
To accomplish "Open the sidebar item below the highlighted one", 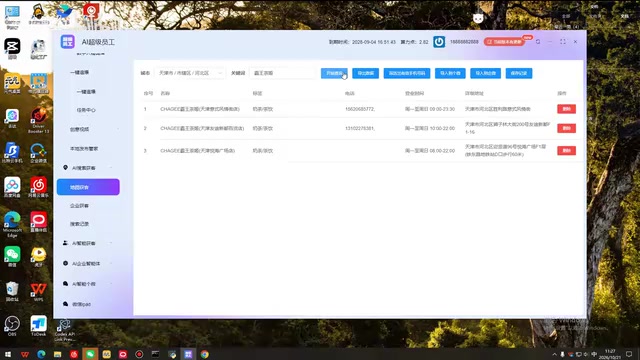I will pyautogui.click(x=79, y=206).
